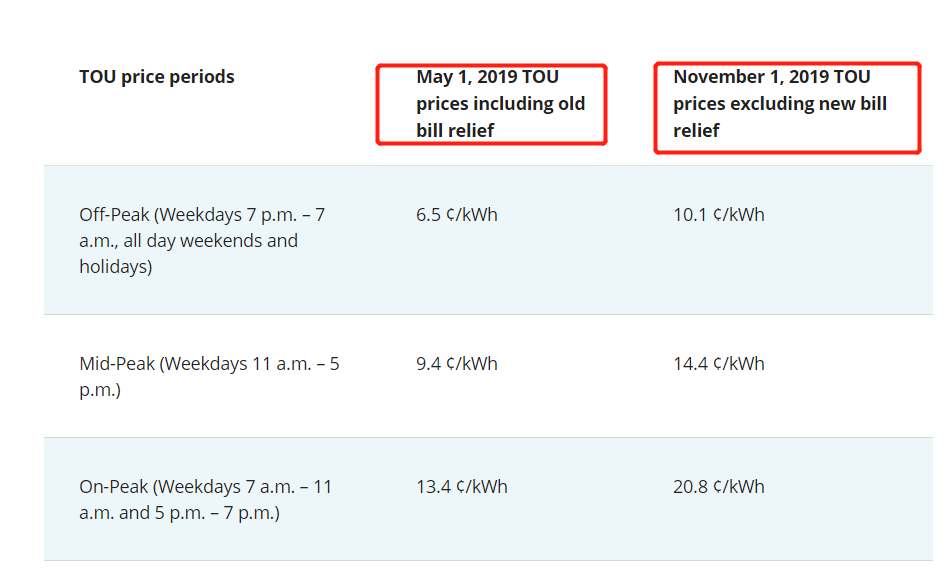Click "bill relief" in the May header
This screenshot has height=584, width=950.
tap(456, 131)
